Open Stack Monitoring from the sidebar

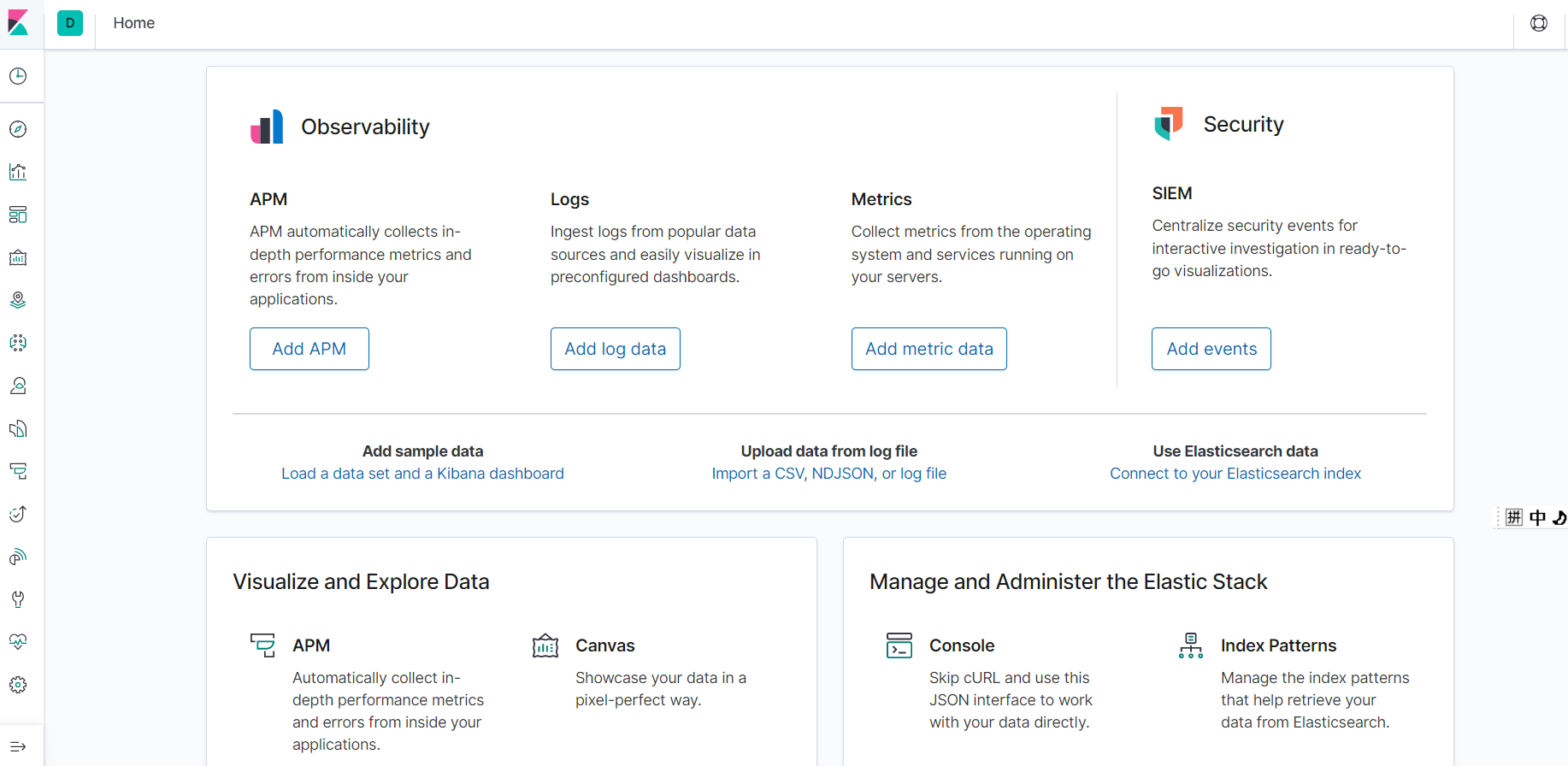[x=18, y=642]
